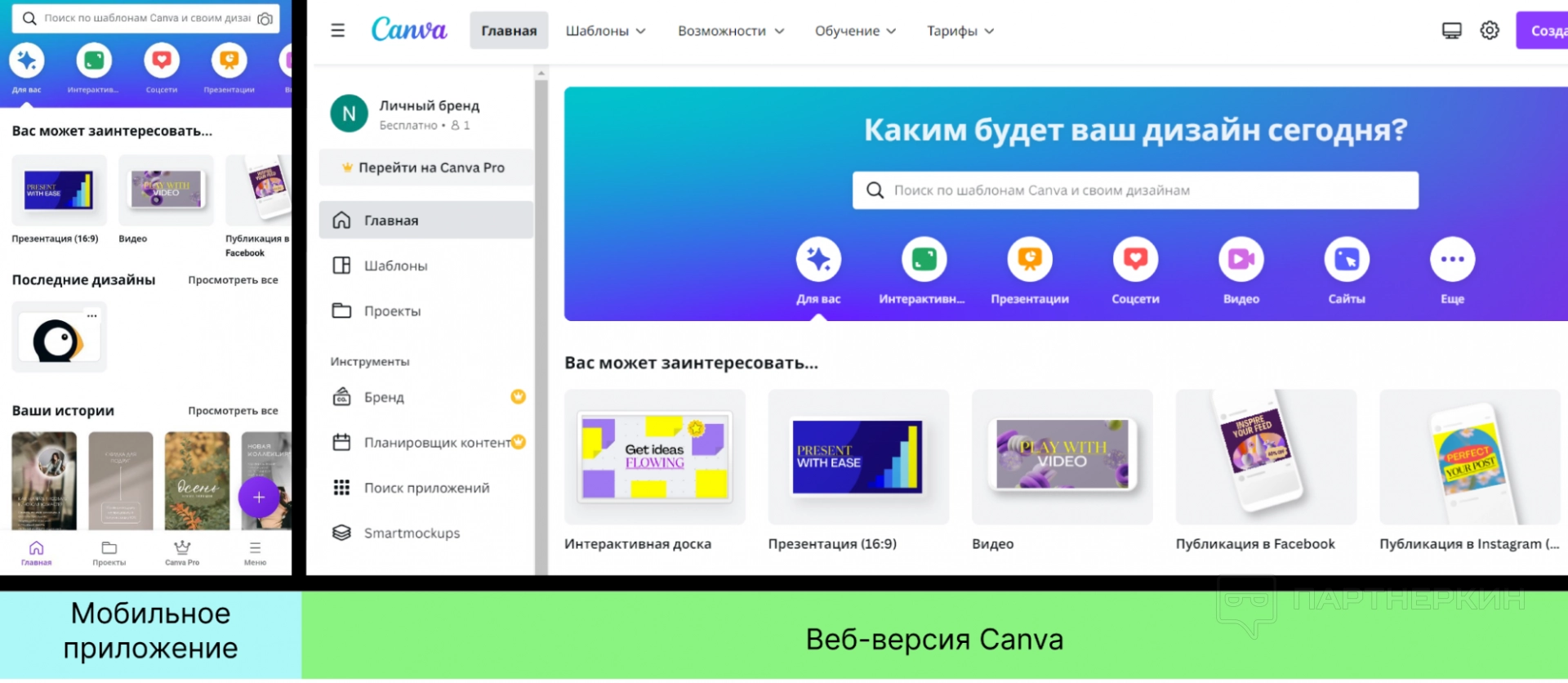Tap mobile 'Видео' thumbnail

tap(166, 190)
